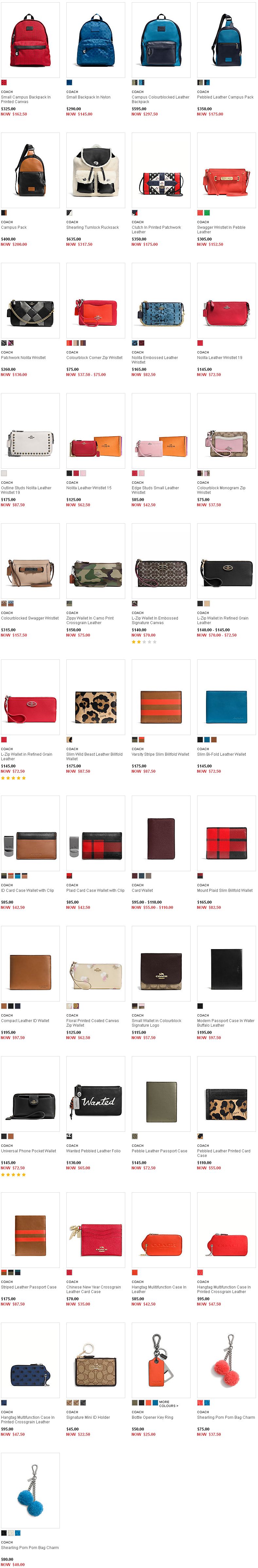258x1568 pixels.
Task: Open Striped Leather Passport Case link
Action: (28, 1287)
